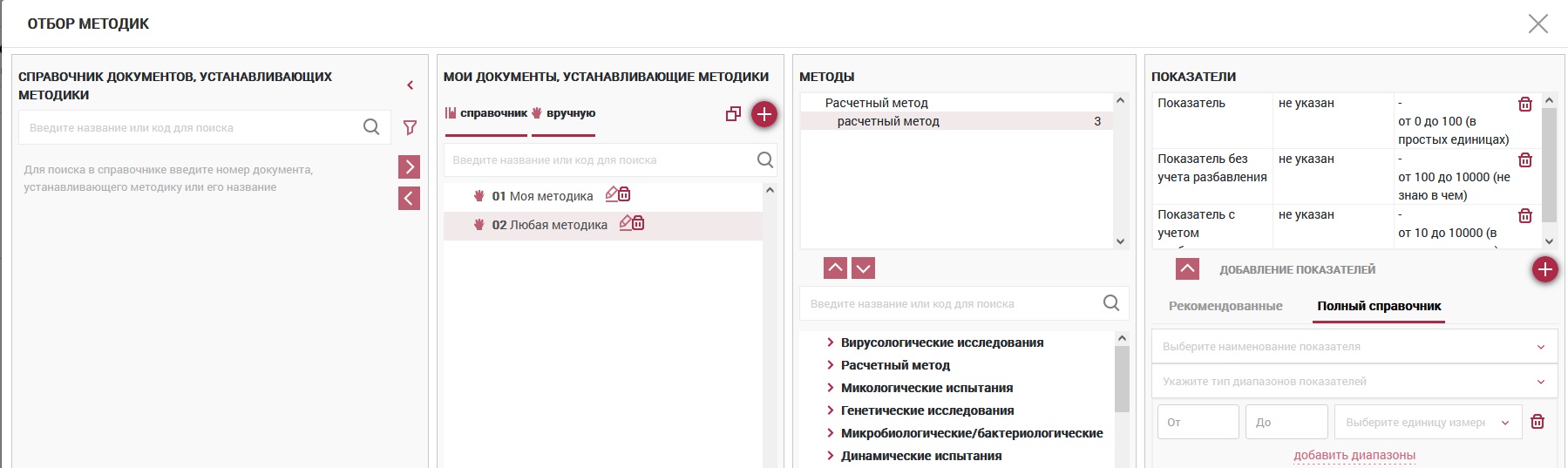This screenshot has height=468, width=1568.
Task: Toggle the 'справочник' source filter
Action: point(486,113)
